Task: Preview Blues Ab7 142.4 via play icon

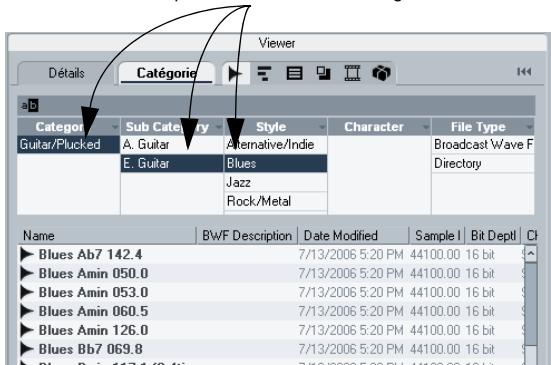Action: (27, 254)
